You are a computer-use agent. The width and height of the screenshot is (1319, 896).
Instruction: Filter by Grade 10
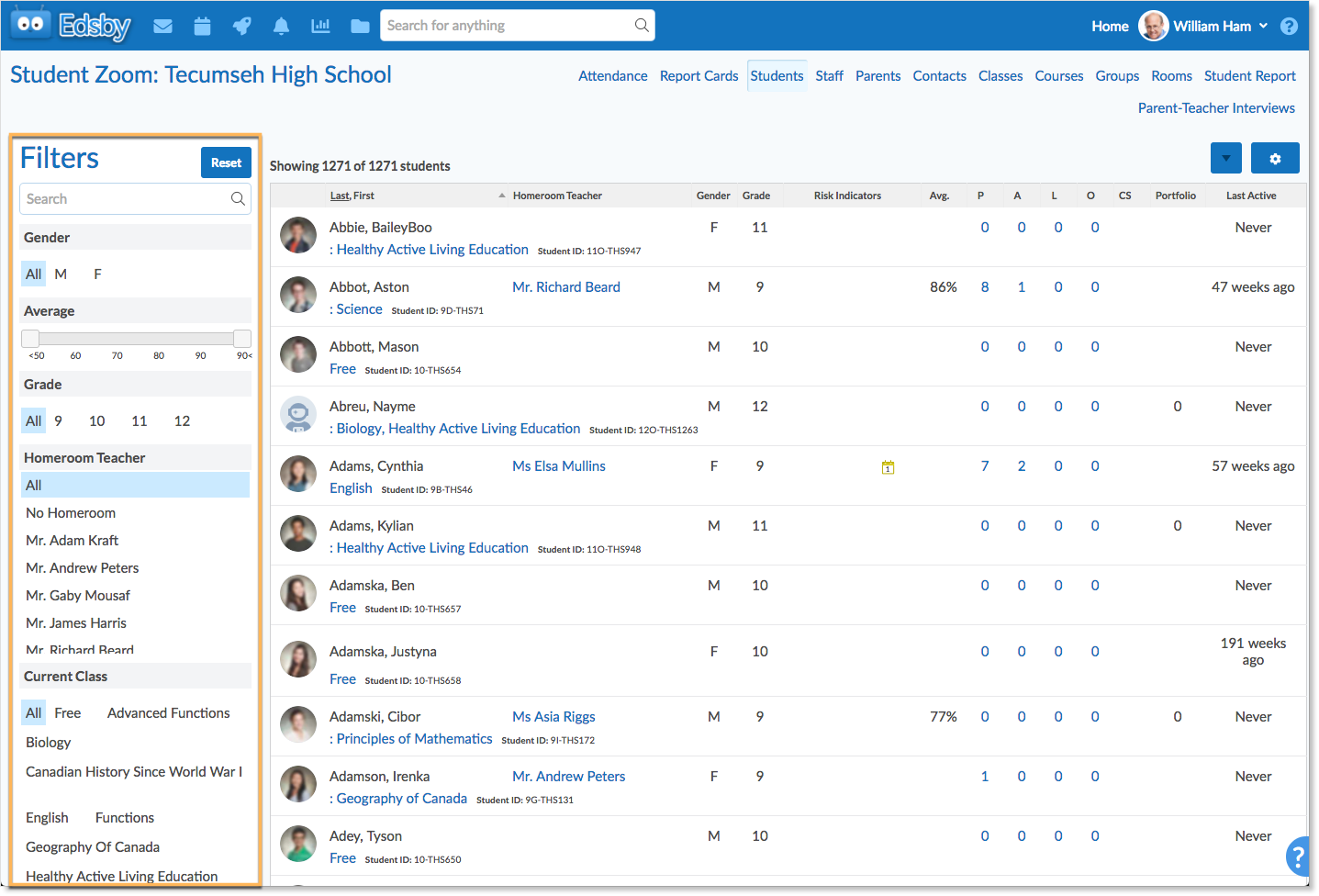(97, 420)
